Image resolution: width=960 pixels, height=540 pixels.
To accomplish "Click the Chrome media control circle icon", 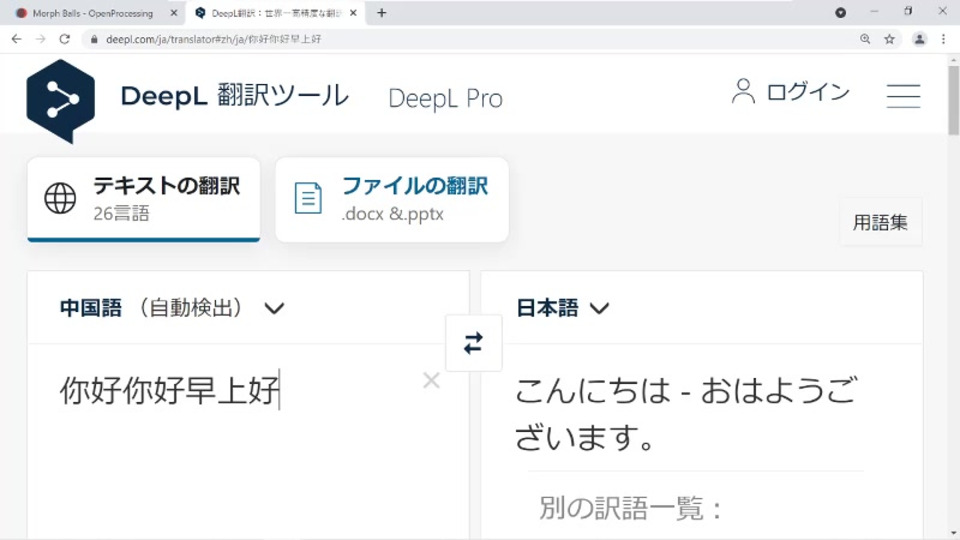I will pos(841,12).
